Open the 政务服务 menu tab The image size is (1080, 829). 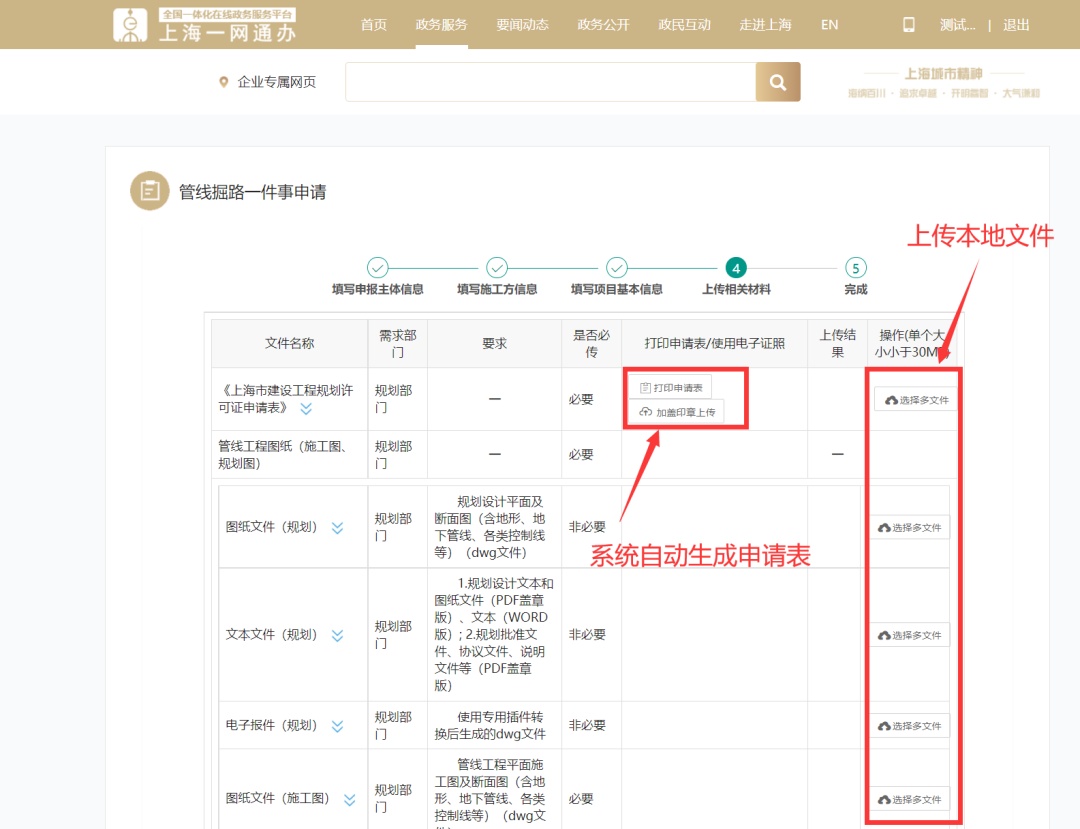441,25
